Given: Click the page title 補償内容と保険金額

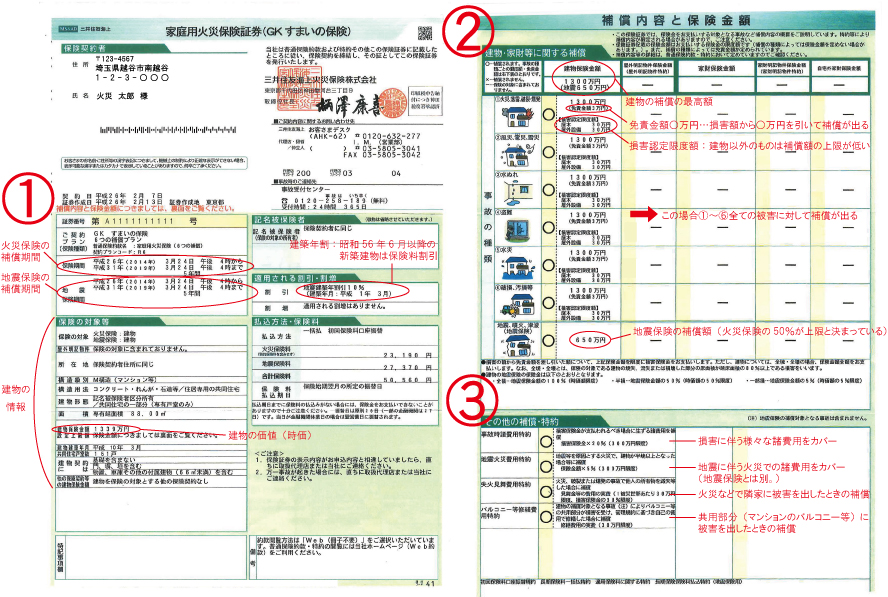Looking at the screenshot, I should click(675, 20).
